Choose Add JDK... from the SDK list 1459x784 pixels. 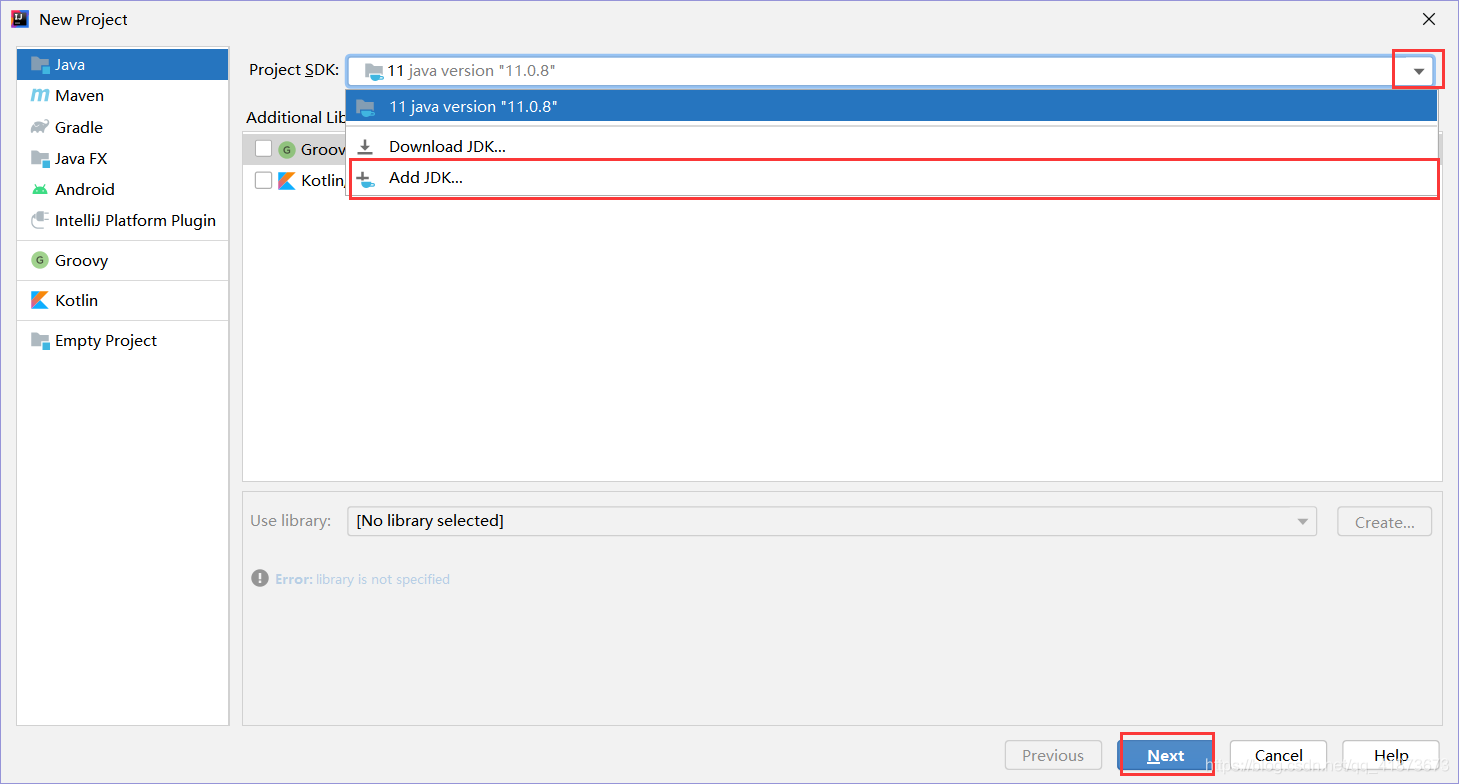tap(893, 179)
